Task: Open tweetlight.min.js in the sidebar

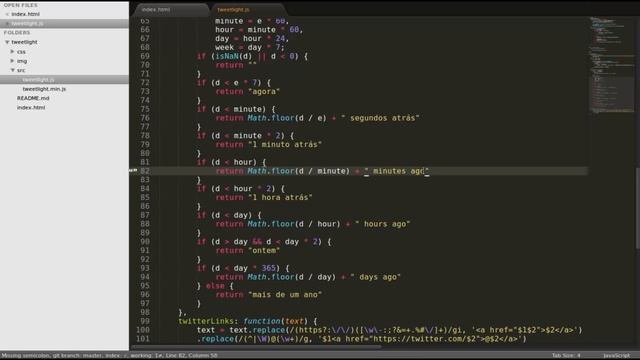Action: [x=44, y=89]
